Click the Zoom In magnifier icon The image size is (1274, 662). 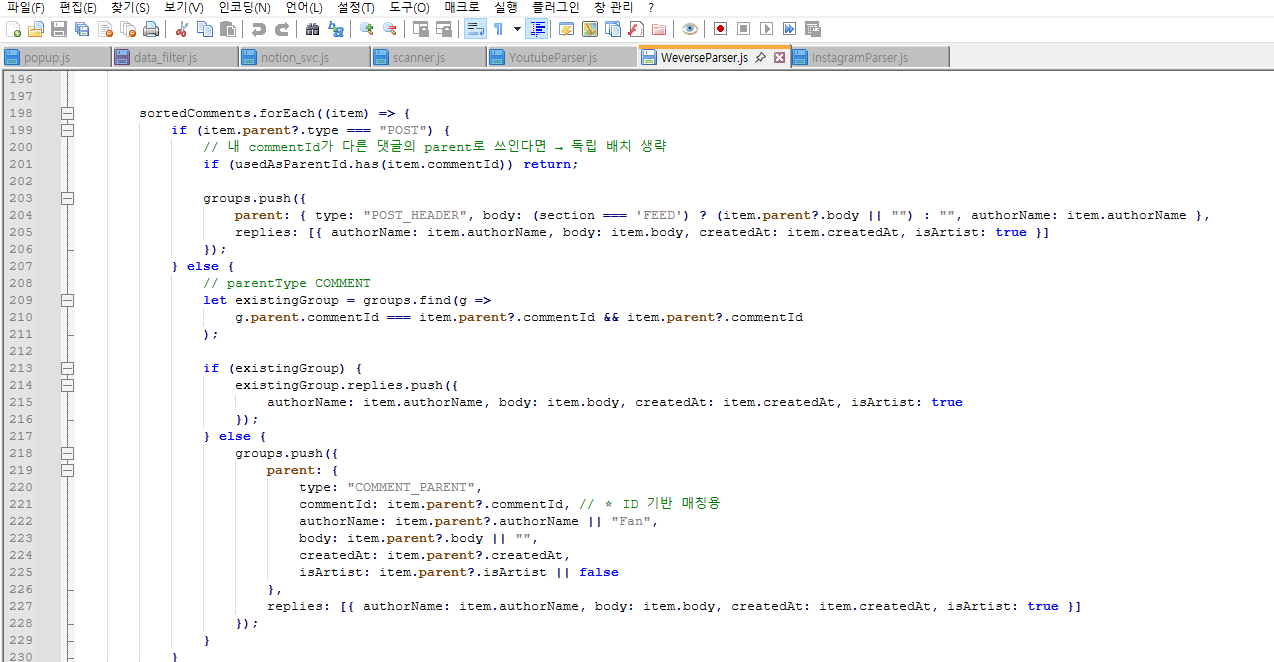click(x=366, y=29)
